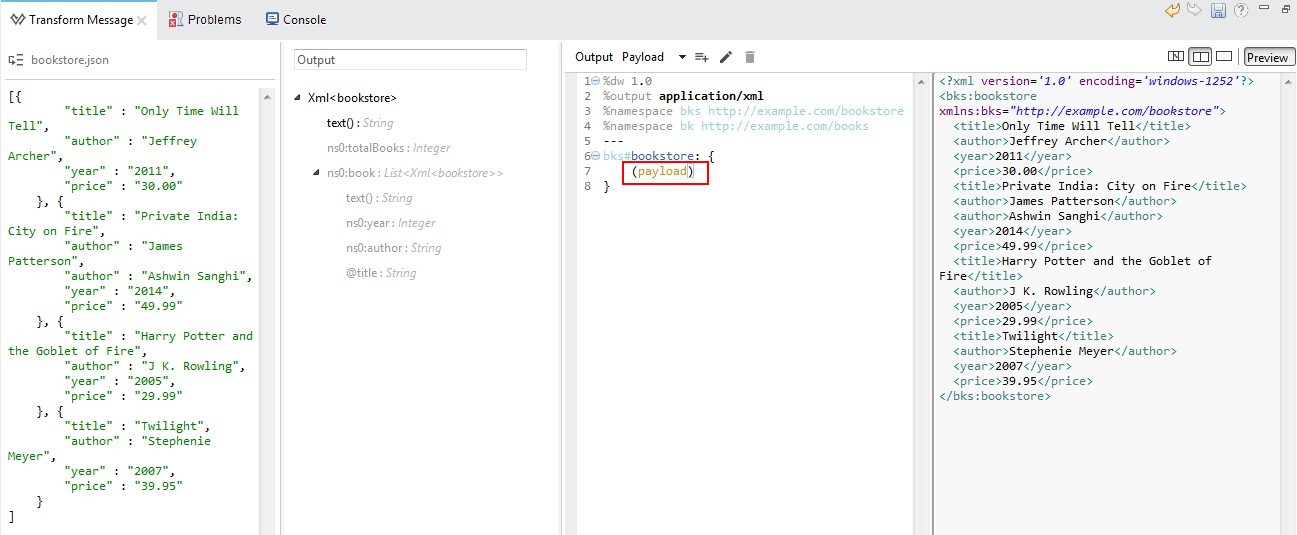Switch to the single-pane layout view
Viewport: 1297px width, 535px height.
pos(1223,57)
